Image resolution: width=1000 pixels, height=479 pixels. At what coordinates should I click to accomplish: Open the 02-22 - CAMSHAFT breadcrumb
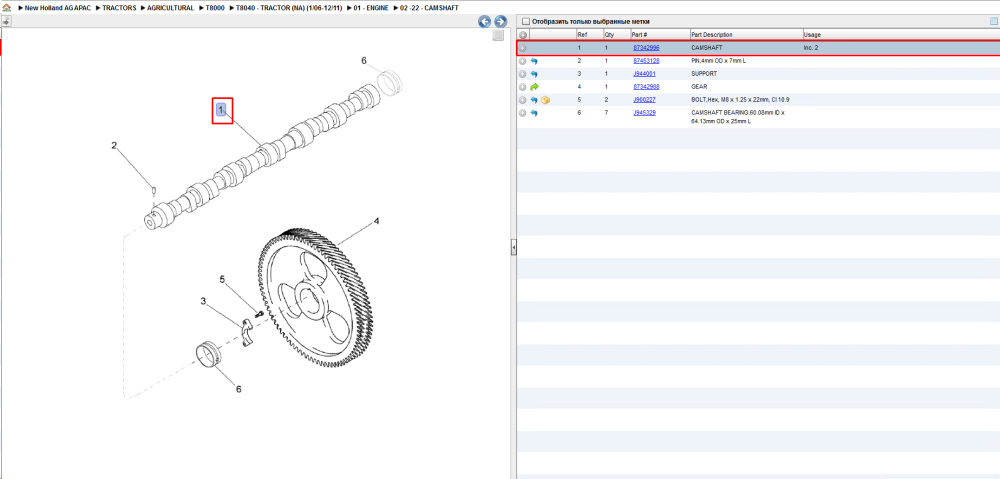pyautogui.click(x=429, y=8)
